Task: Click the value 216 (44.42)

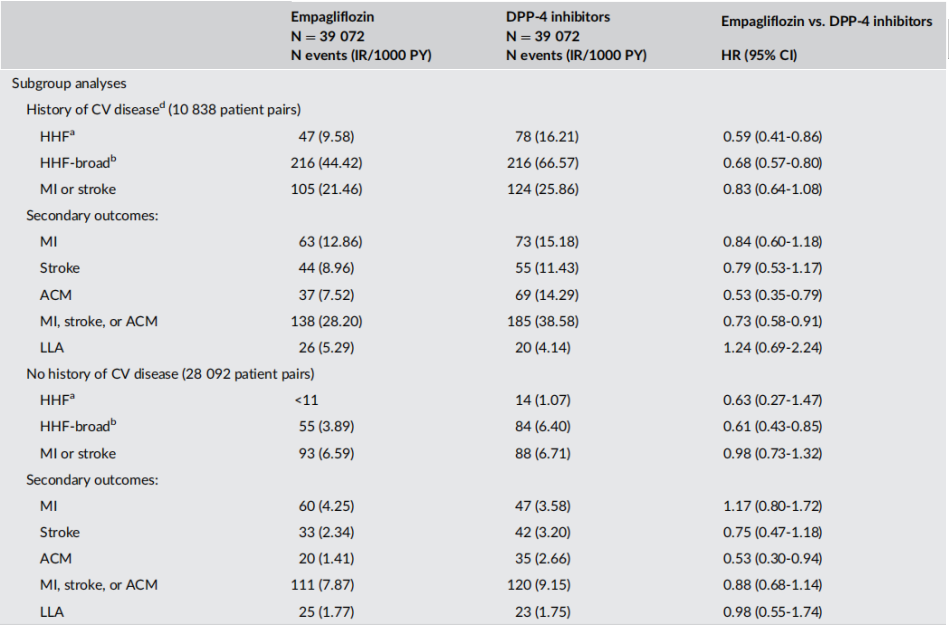Action: point(326,163)
